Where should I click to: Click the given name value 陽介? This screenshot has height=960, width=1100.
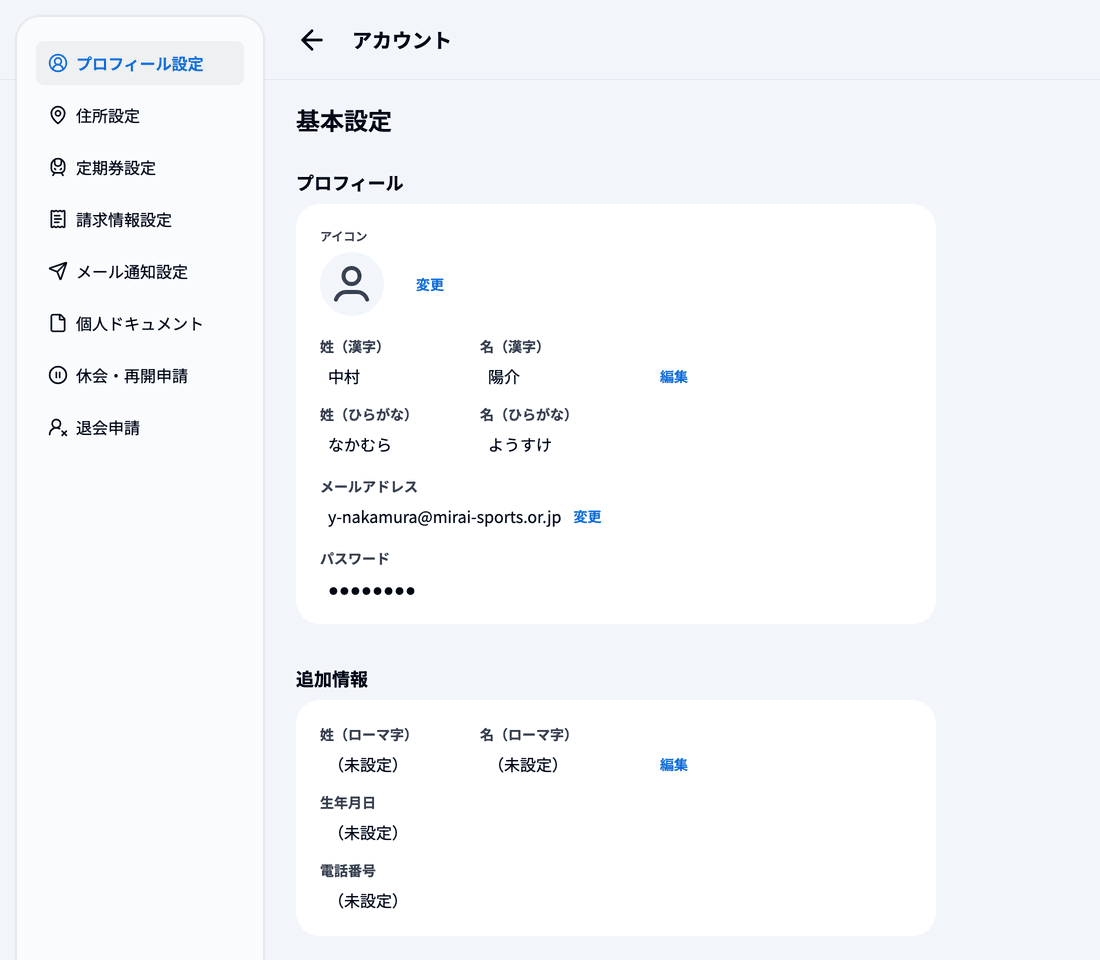pos(504,377)
